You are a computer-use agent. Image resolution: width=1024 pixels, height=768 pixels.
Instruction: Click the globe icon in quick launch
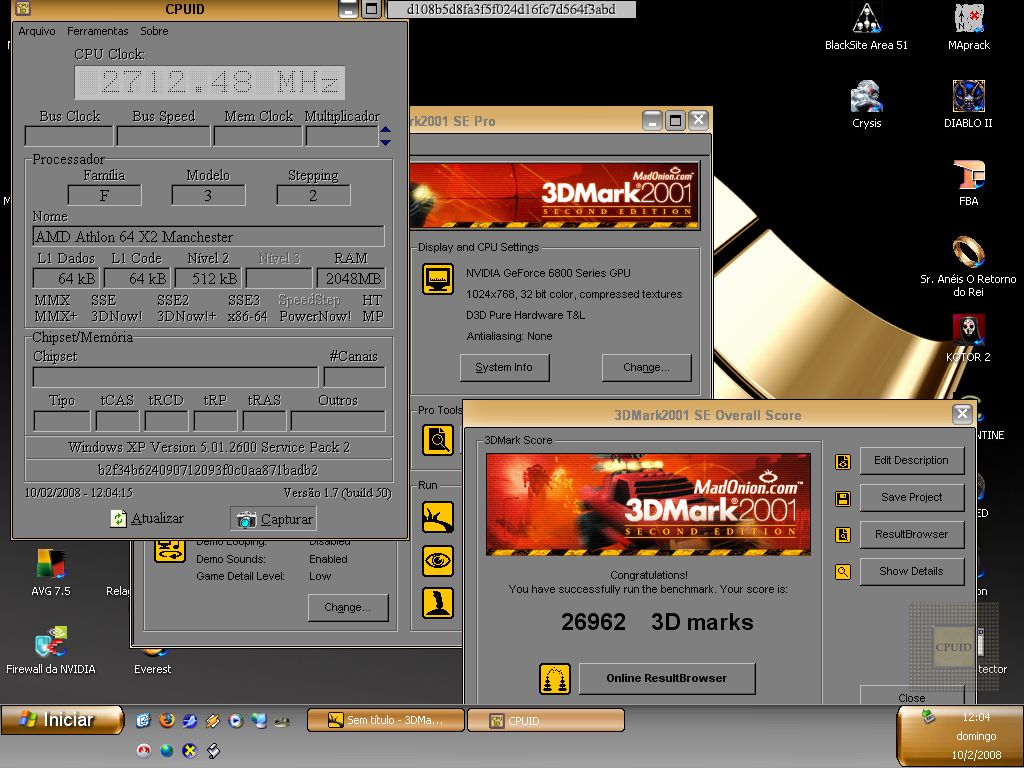point(167,750)
